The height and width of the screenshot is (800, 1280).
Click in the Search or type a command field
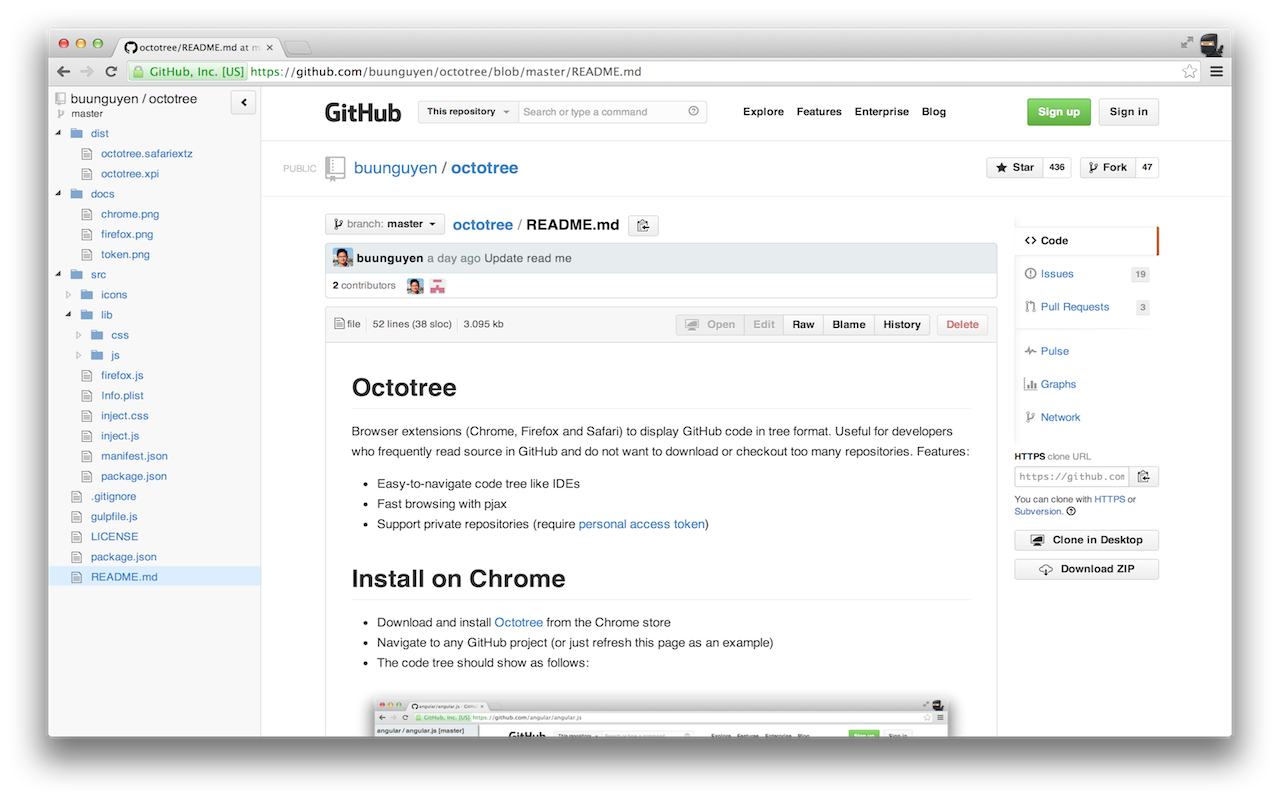603,112
